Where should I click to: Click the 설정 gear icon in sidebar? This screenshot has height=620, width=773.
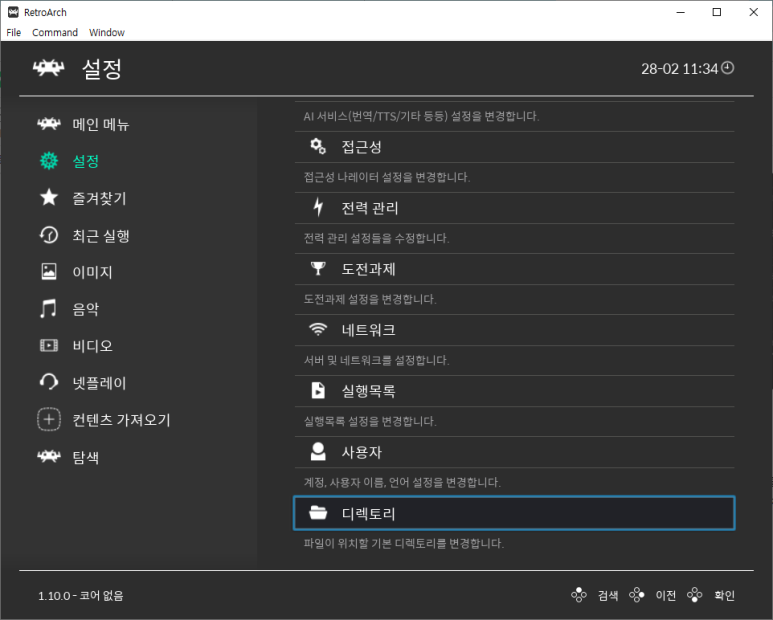click(49, 161)
